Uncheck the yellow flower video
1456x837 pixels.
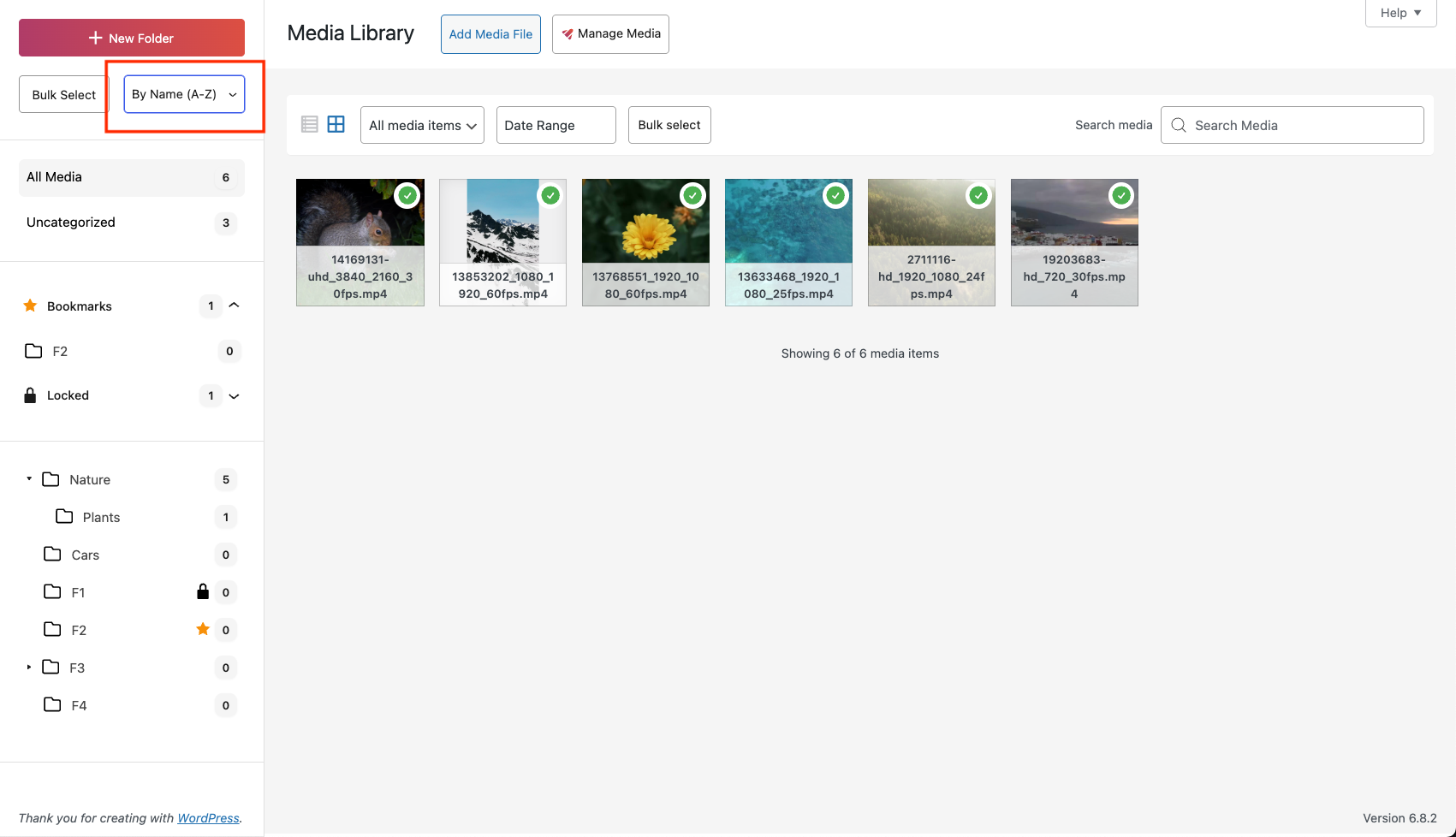[692, 196]
